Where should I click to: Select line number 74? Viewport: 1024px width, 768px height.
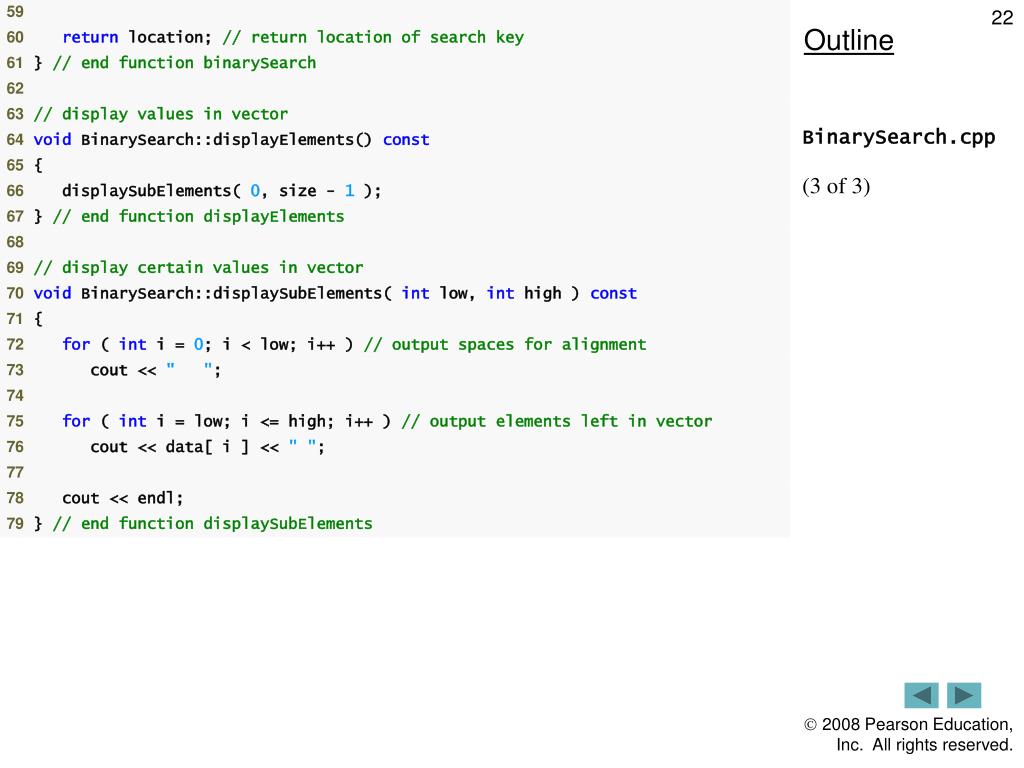[x=15, y=395]
